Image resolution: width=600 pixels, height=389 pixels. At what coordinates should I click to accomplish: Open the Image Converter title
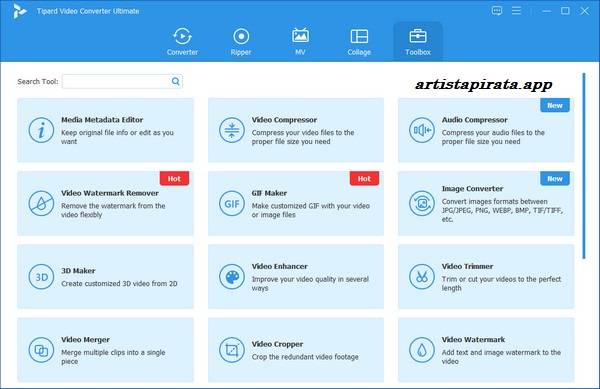point(472,189)
